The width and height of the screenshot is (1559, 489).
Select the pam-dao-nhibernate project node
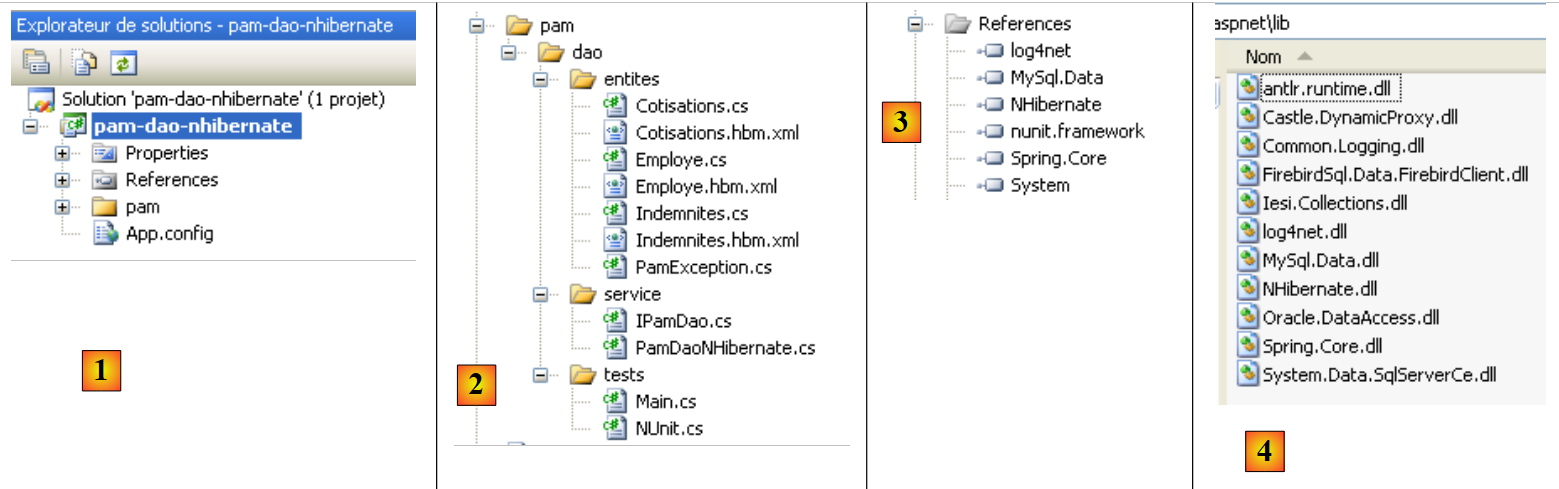coord(192,126)
